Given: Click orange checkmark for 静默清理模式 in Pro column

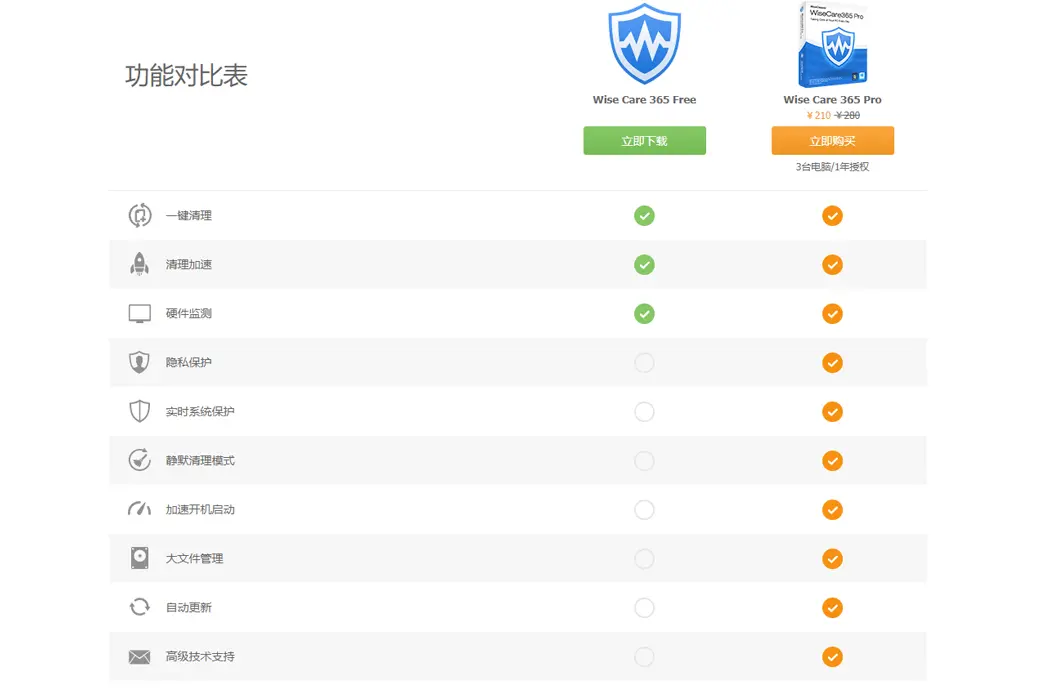Looking at the screenshot, I should (x=832, y=460).
